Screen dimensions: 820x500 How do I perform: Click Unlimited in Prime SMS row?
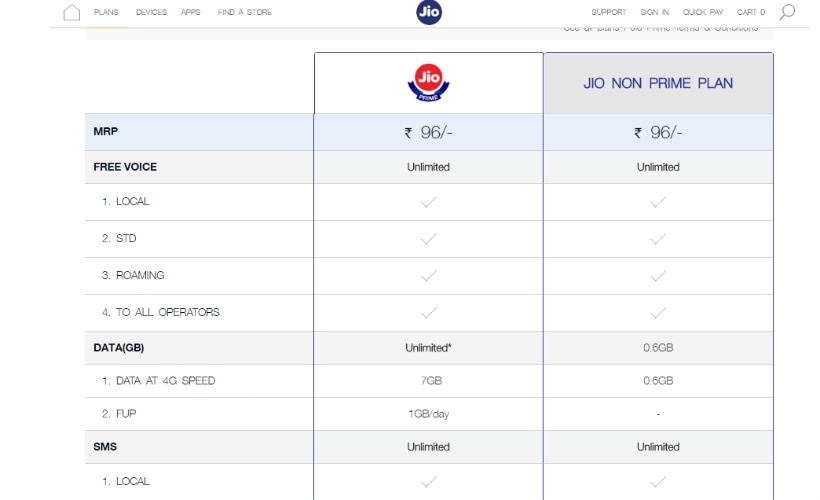[428, 447]
